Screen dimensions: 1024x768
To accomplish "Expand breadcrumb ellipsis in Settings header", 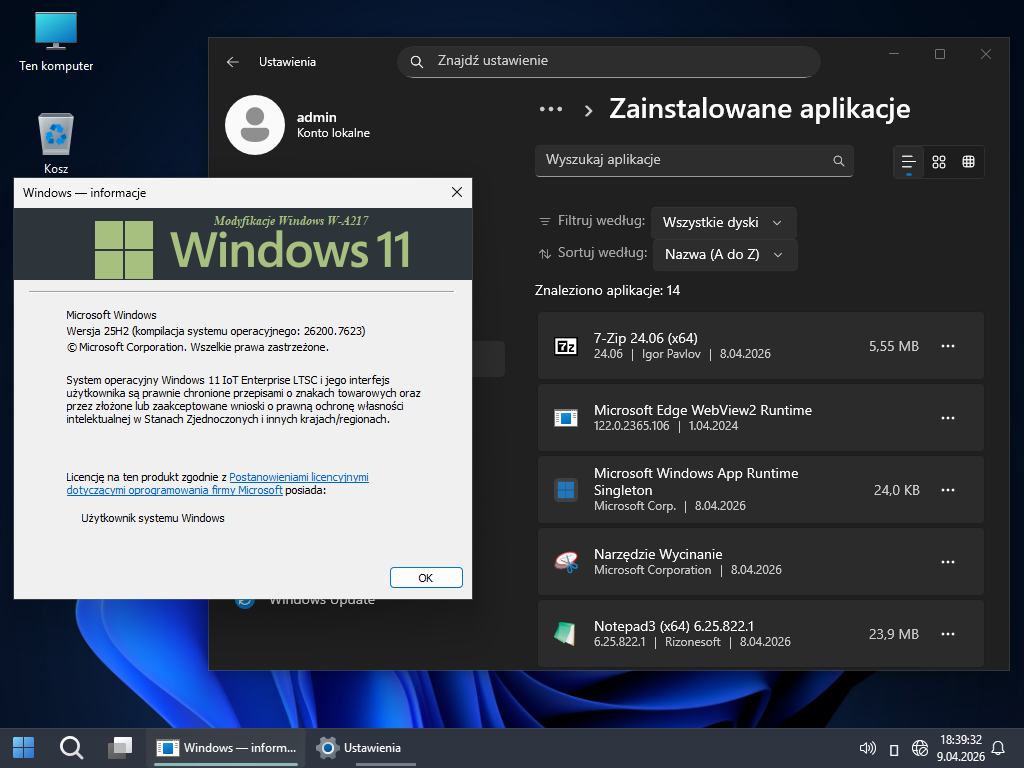I will click(x=551, y=109).
